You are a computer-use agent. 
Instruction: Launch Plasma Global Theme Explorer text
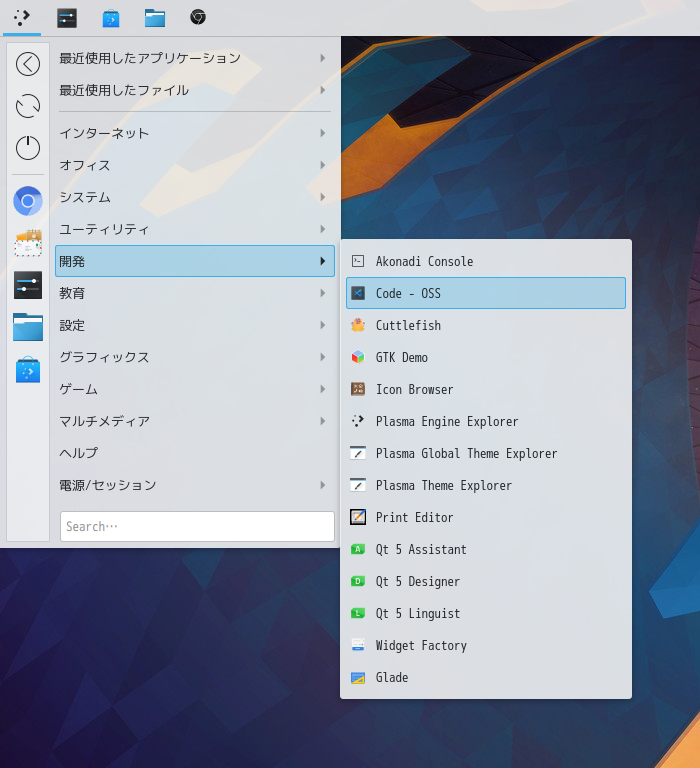[467, 454]
